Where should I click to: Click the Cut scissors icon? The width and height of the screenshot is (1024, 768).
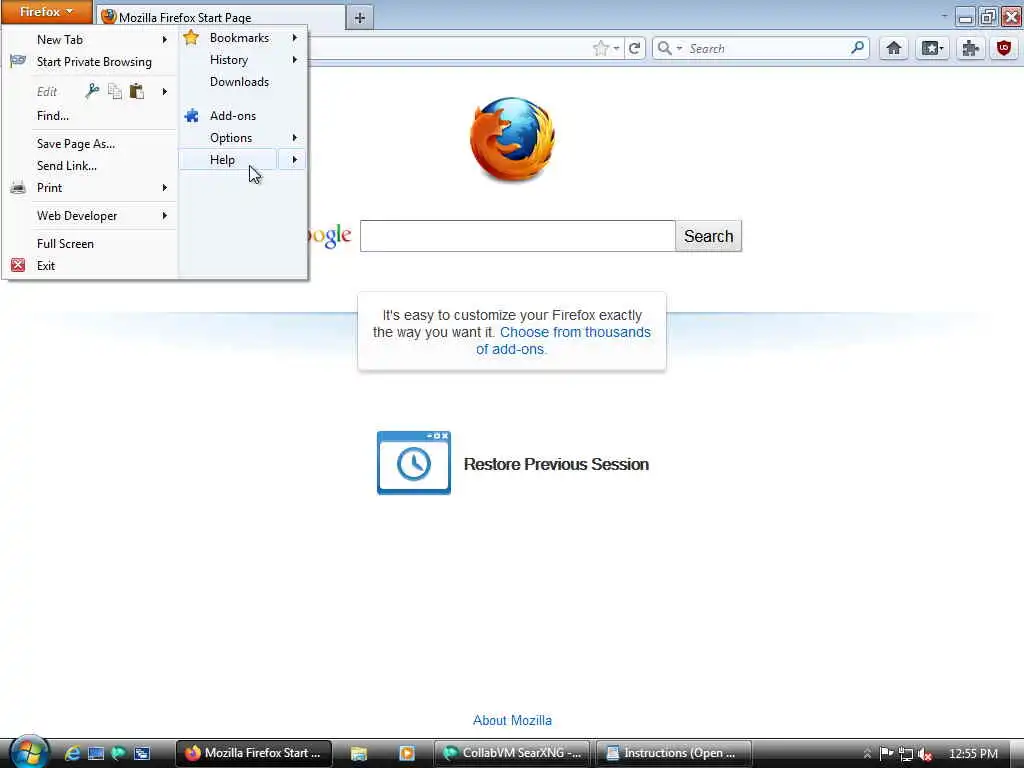(x=92, y=91)
